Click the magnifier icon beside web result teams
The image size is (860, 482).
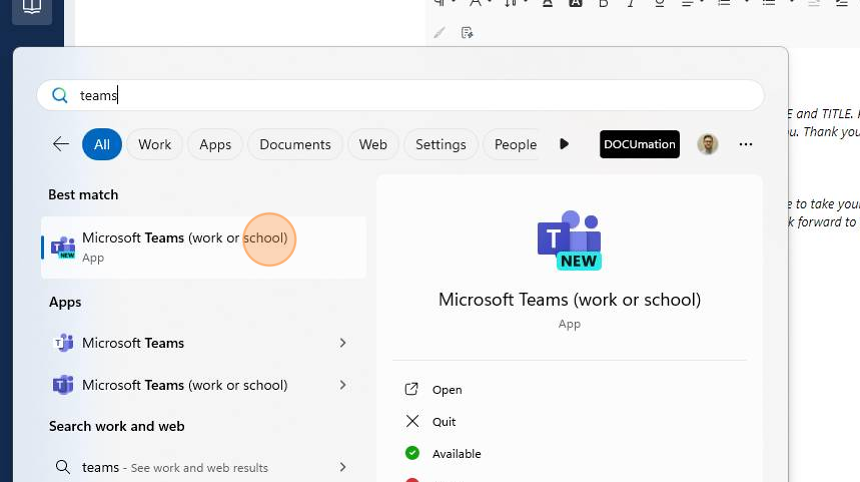[x=63, y=467]
